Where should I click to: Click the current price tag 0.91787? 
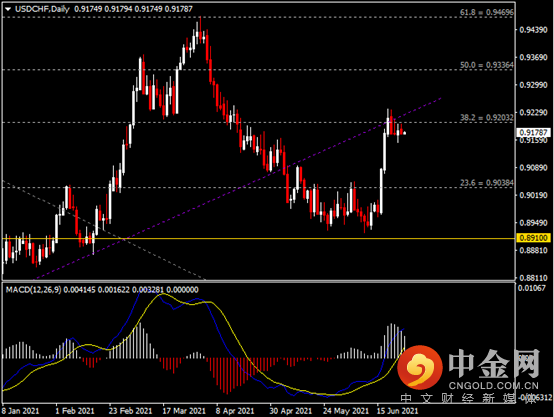534,133
